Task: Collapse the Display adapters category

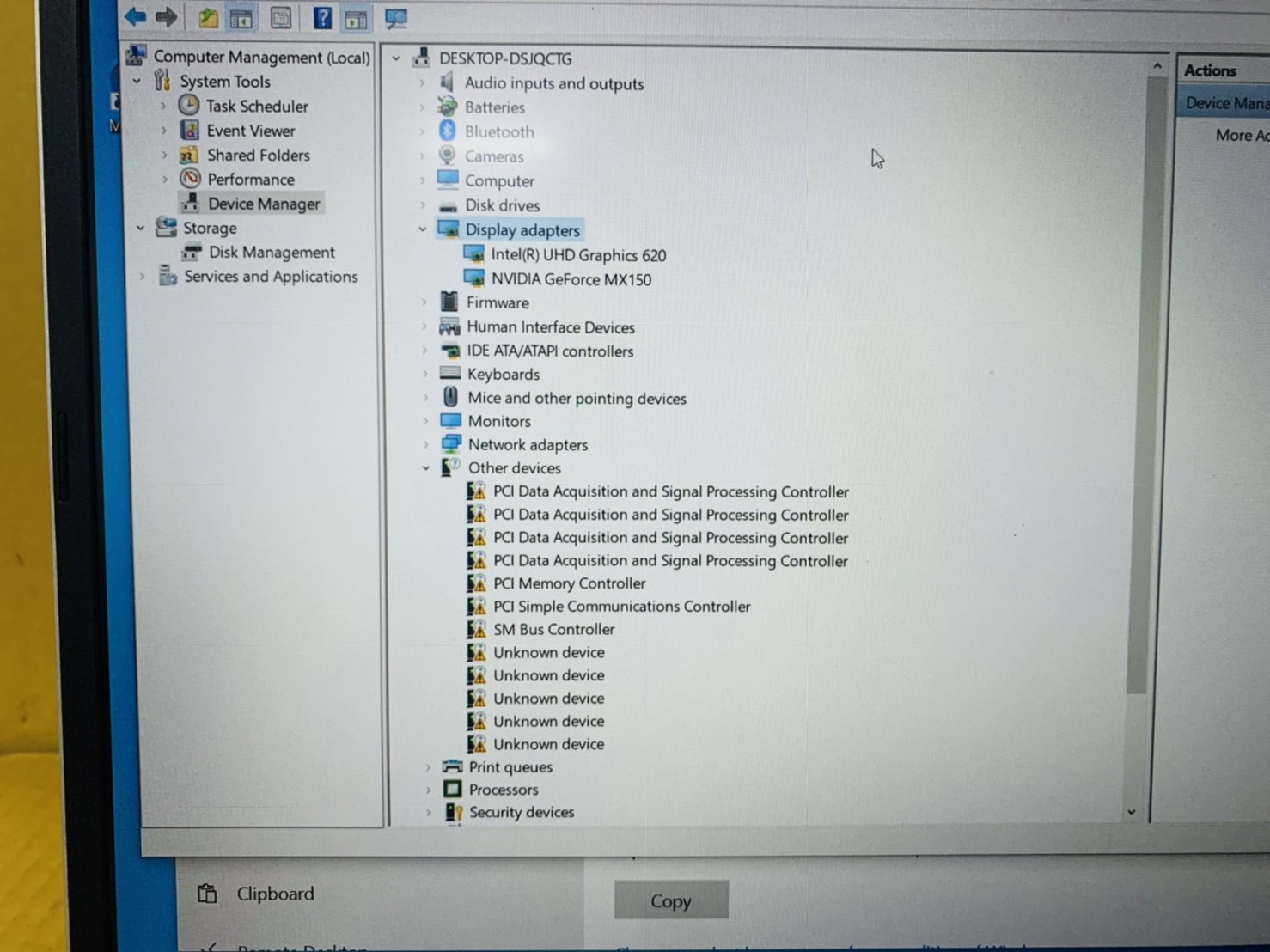Action: pos(422,229)
